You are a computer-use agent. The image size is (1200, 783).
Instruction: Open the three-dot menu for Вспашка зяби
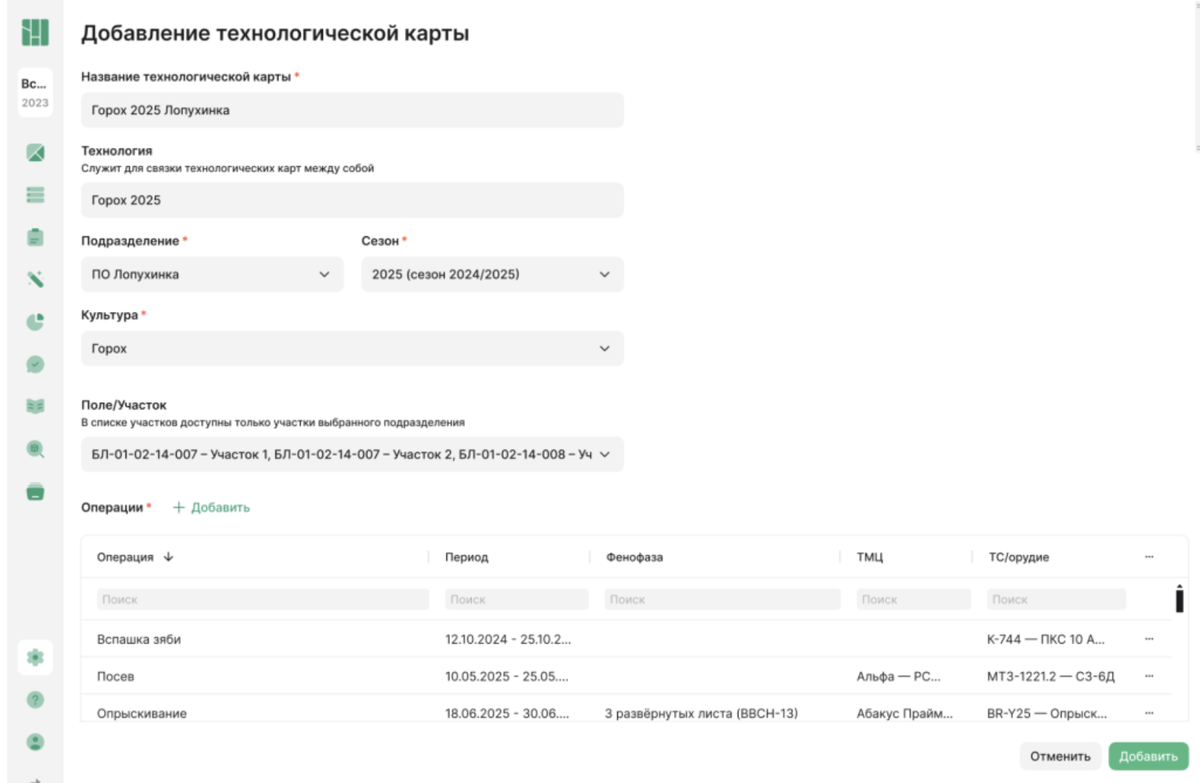point(1149,639)
